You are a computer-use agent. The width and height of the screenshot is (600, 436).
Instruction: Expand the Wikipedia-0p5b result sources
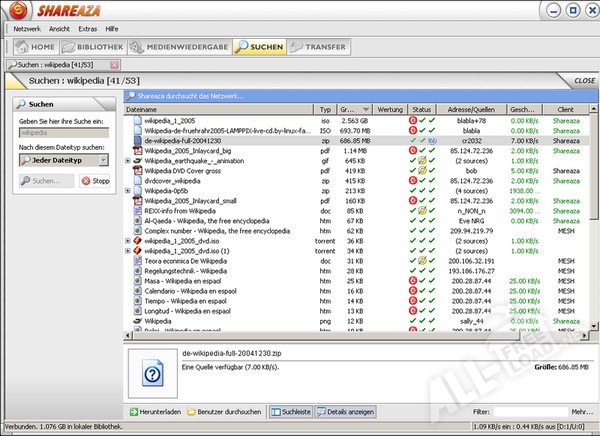point(127,189)
